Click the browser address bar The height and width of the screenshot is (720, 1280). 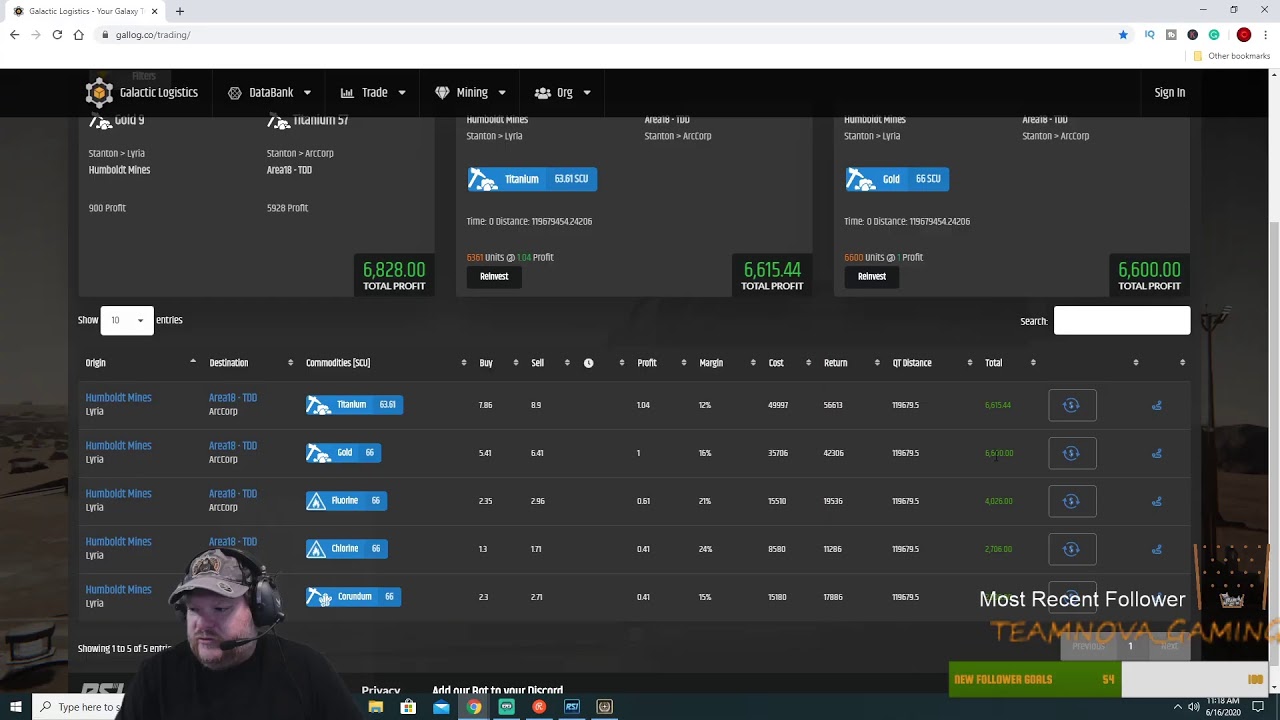click(600, 35)
